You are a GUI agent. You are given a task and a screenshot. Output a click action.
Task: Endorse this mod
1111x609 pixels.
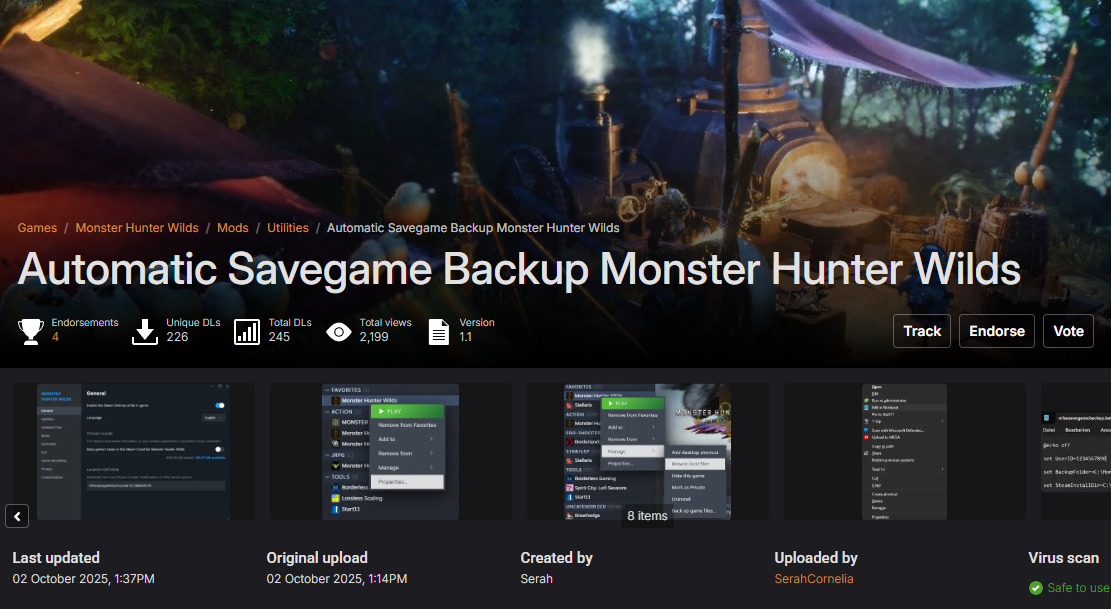click(x=996, y=331)
